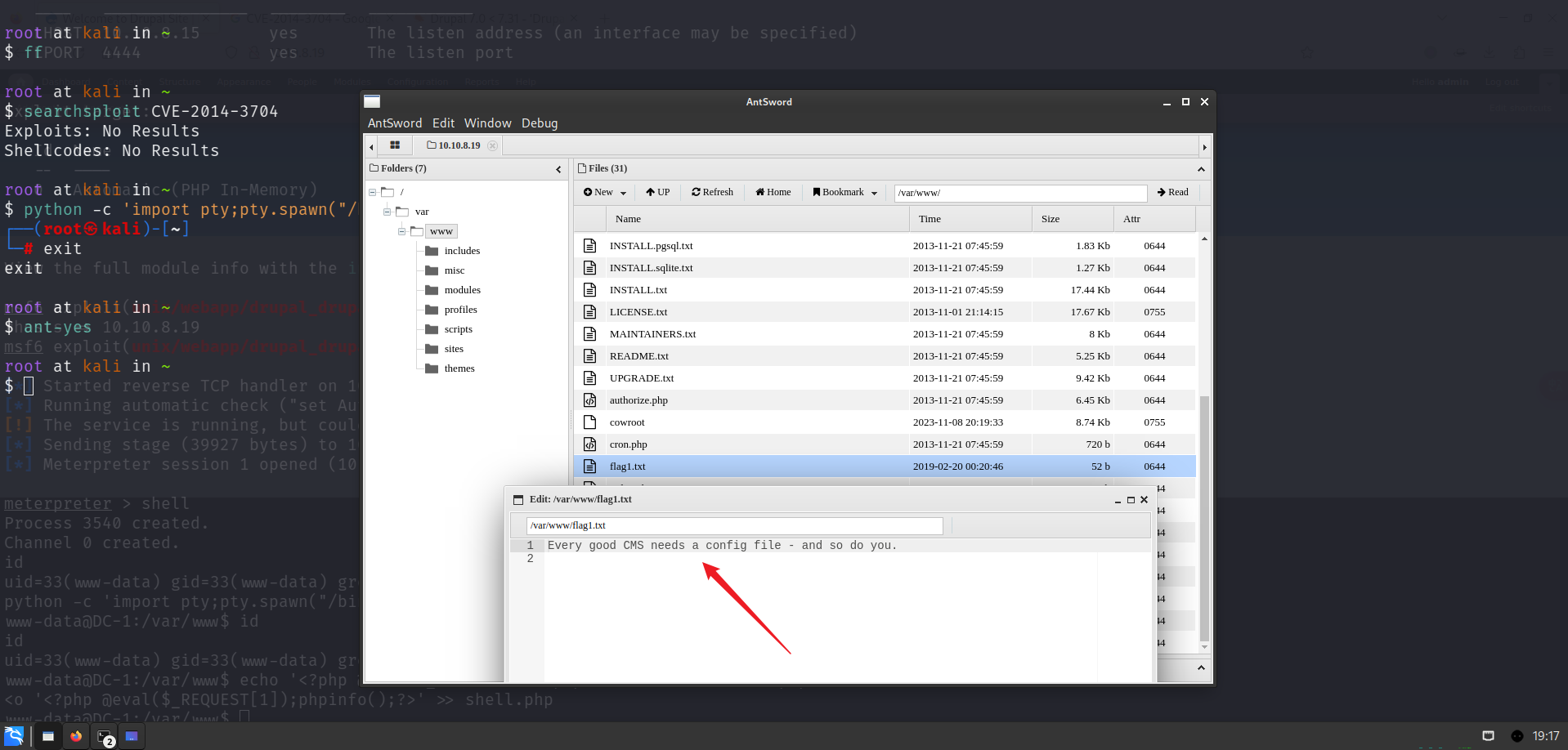Collapse the Files panel
Screen dimensions: 1568x750
(1201, 169)
